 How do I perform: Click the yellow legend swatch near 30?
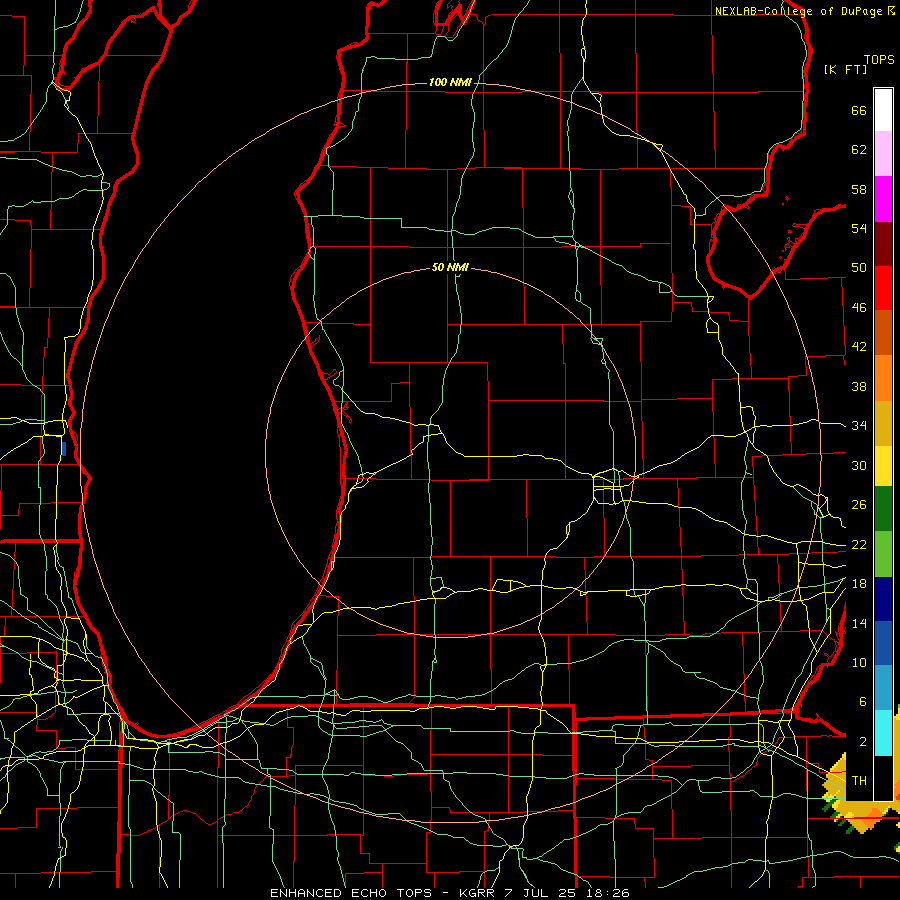coord(883,466)
